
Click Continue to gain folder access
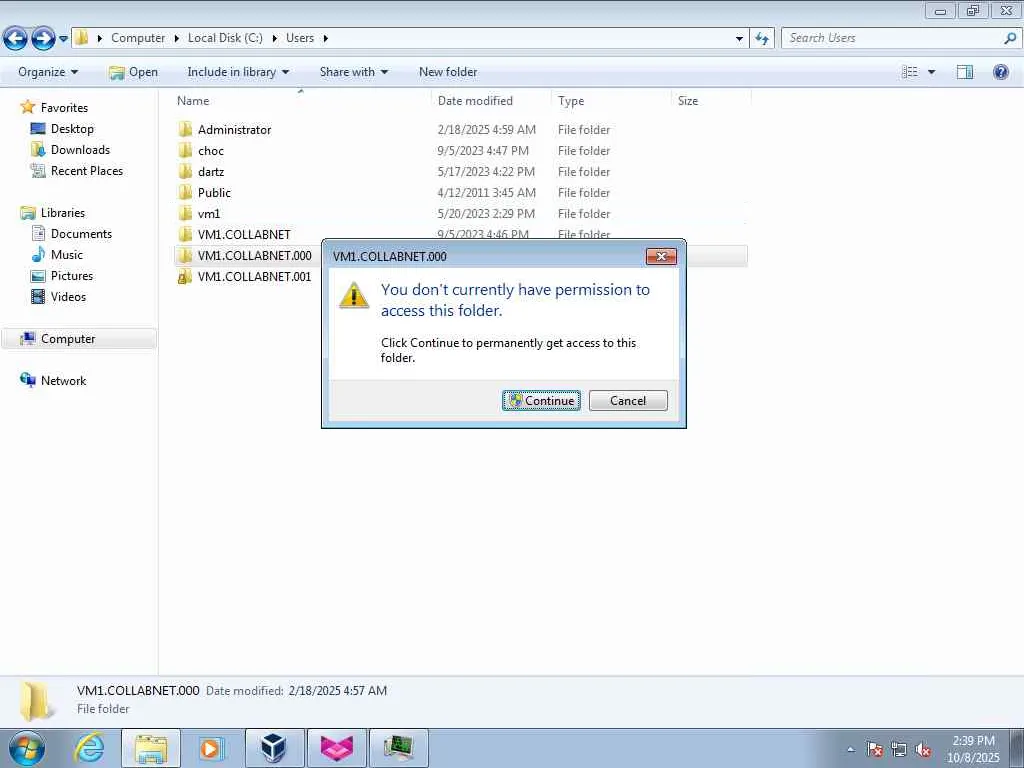pyautogui.click(x=541, y=400)
